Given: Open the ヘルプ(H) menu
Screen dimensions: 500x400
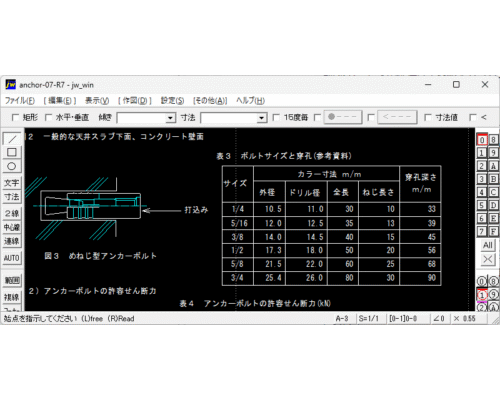Looking at the screenshot, I should click(x=250, y=101).
